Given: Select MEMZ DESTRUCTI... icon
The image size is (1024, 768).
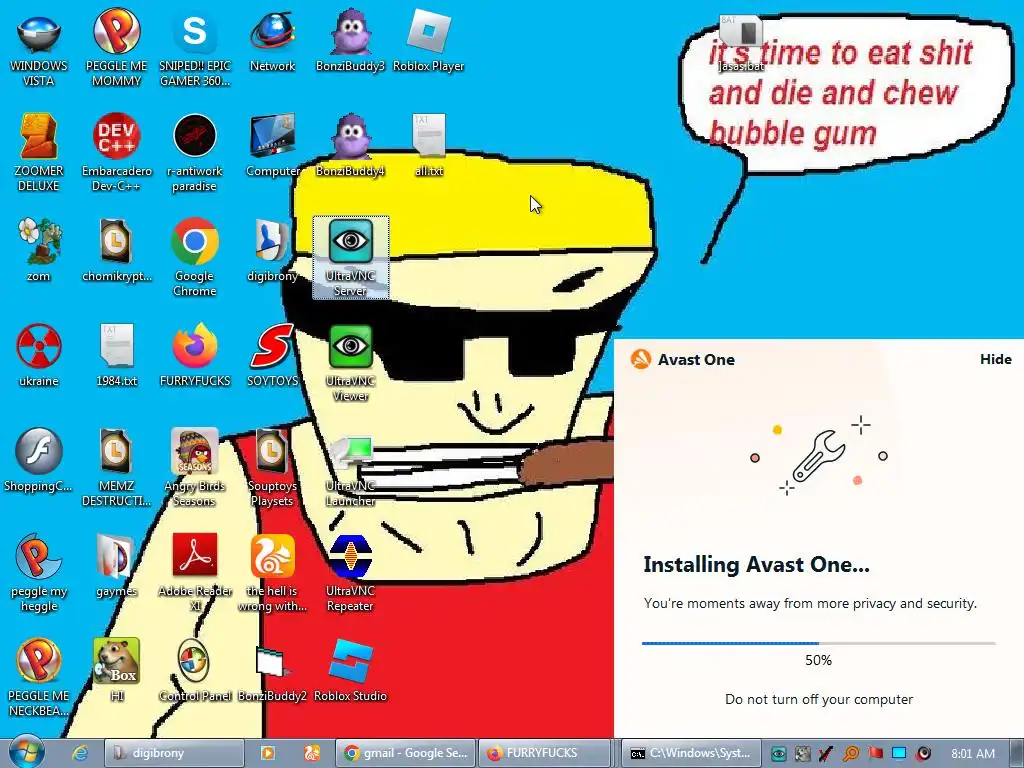Looking at the screenshot, I should pyautogui.click(x=116, y=468).
